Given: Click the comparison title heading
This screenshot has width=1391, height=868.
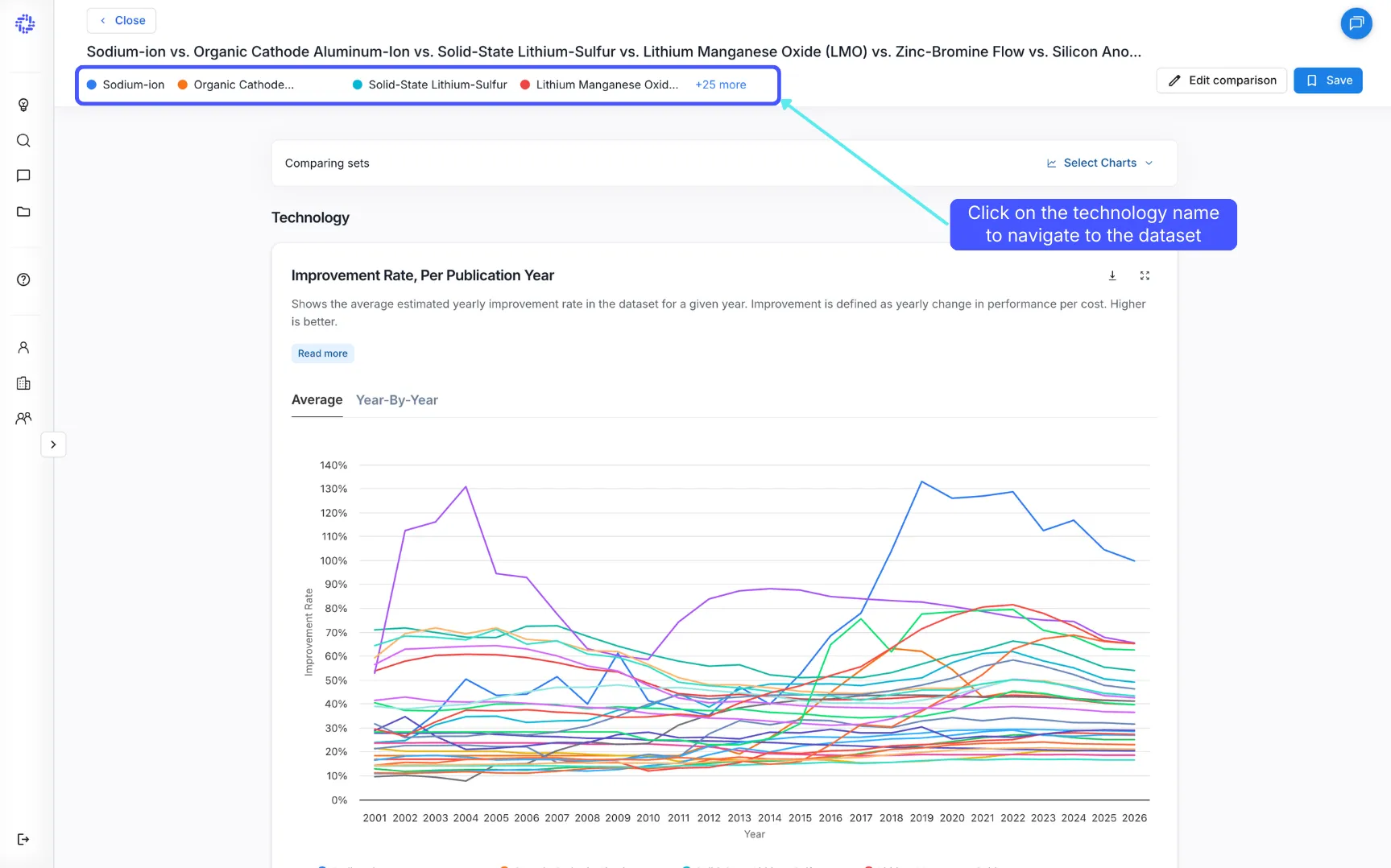Looking at the screenshot, I should [614, 52].
